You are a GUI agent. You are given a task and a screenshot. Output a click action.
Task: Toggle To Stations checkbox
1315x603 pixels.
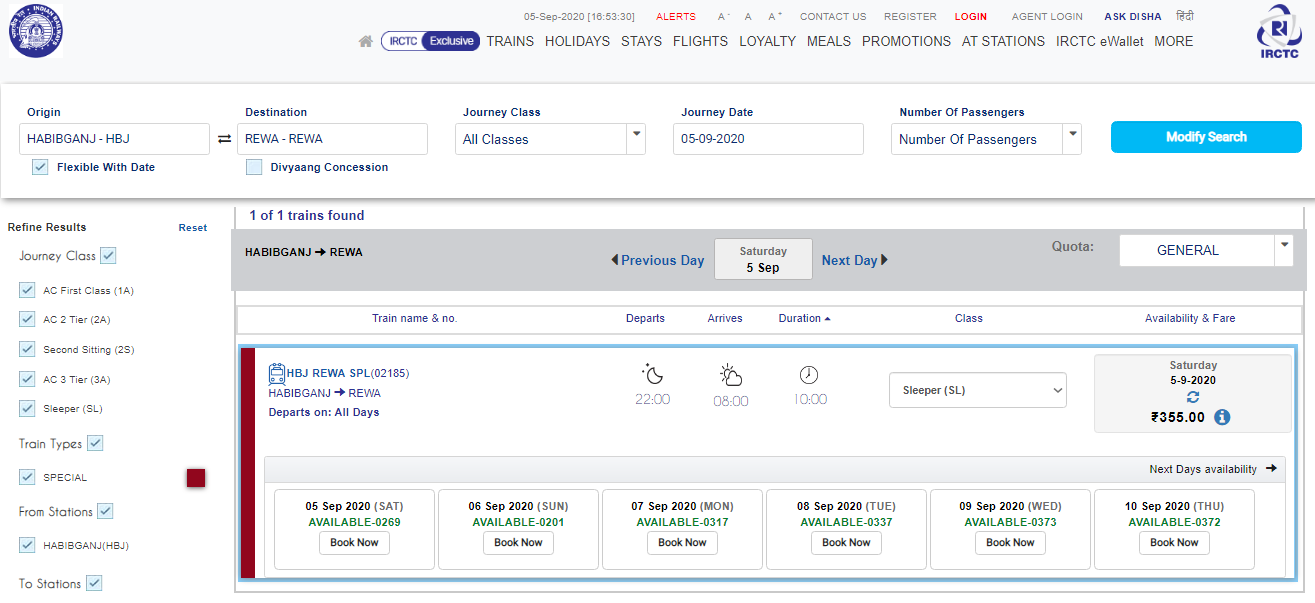(x=94, y=583)
